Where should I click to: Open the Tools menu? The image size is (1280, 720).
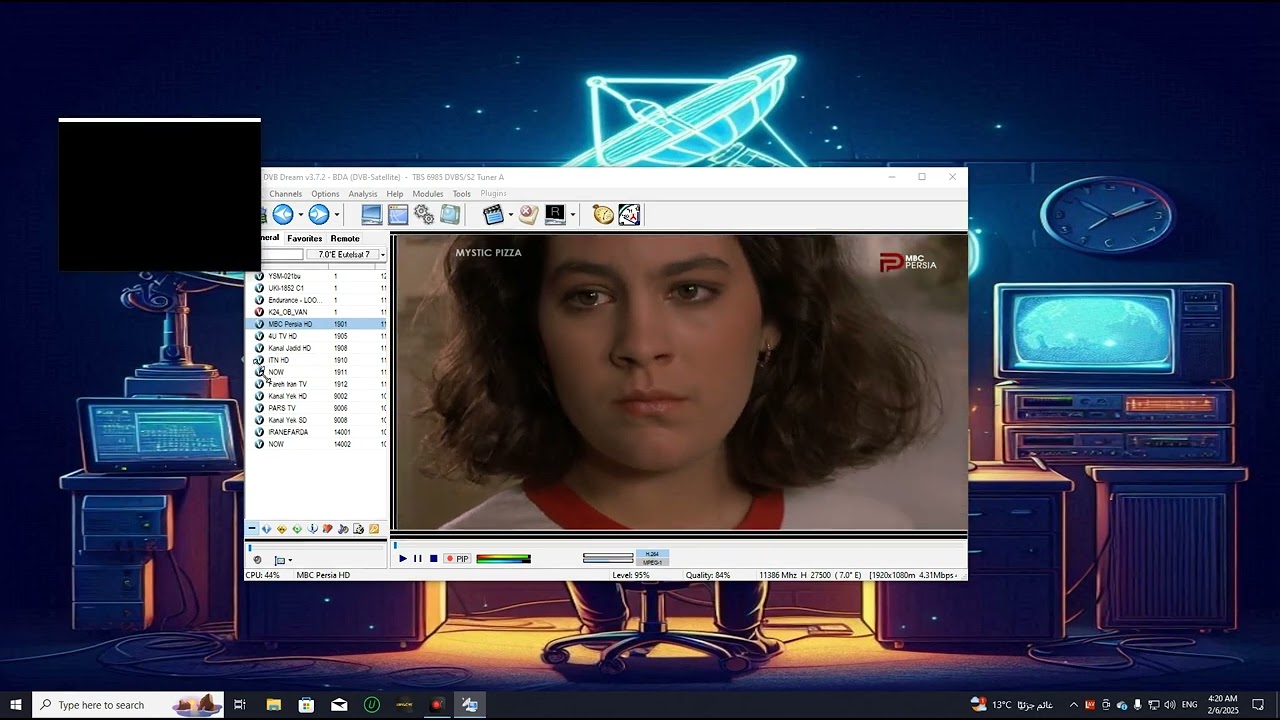461,194
